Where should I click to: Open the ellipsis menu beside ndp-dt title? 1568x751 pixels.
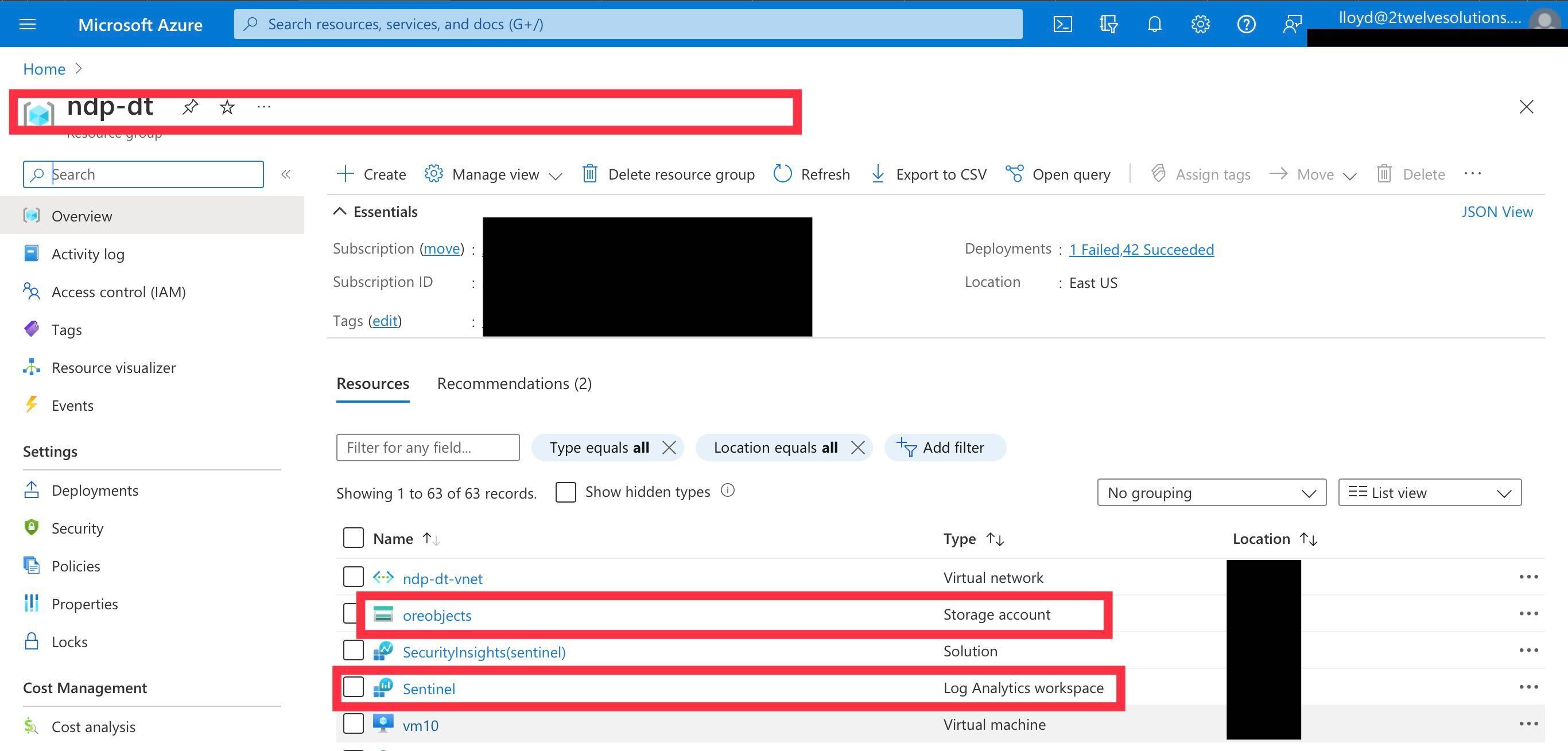click(263, 107)
